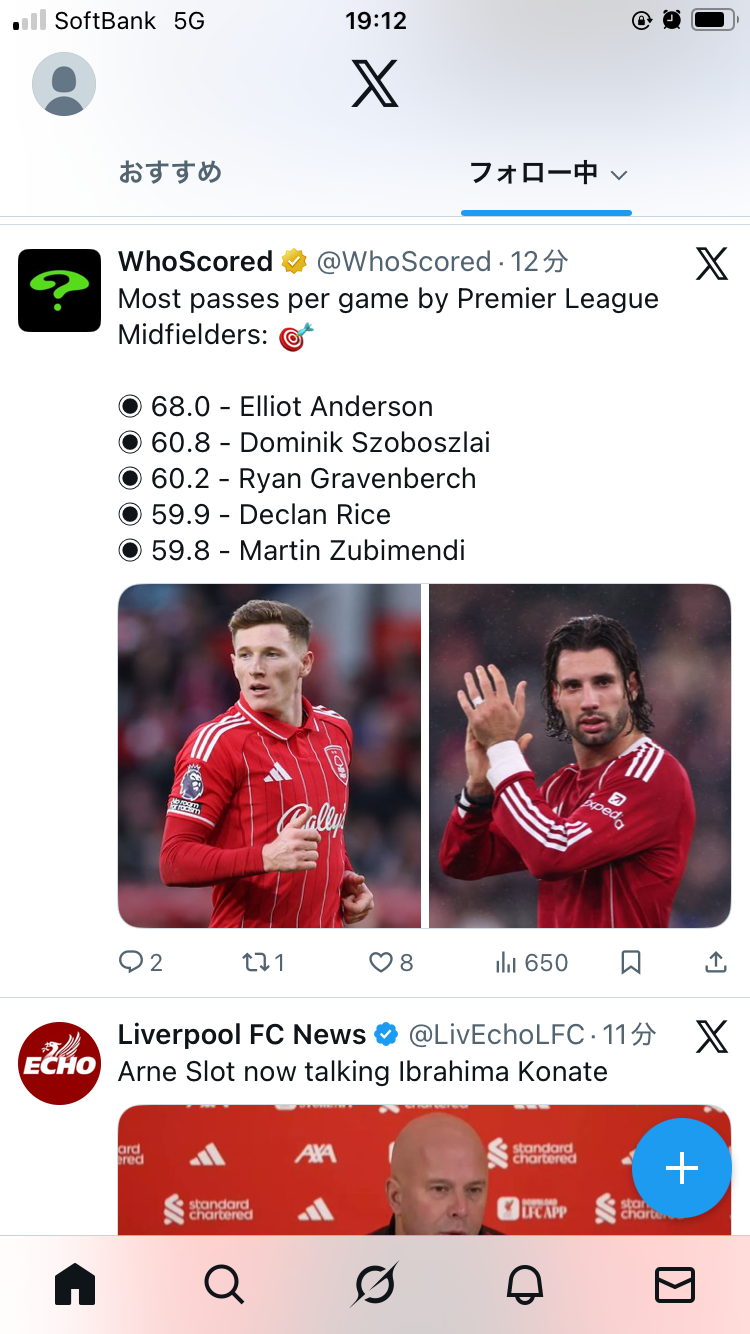
Task: Open the WhoScored profile picture
Action: (60, 290)
